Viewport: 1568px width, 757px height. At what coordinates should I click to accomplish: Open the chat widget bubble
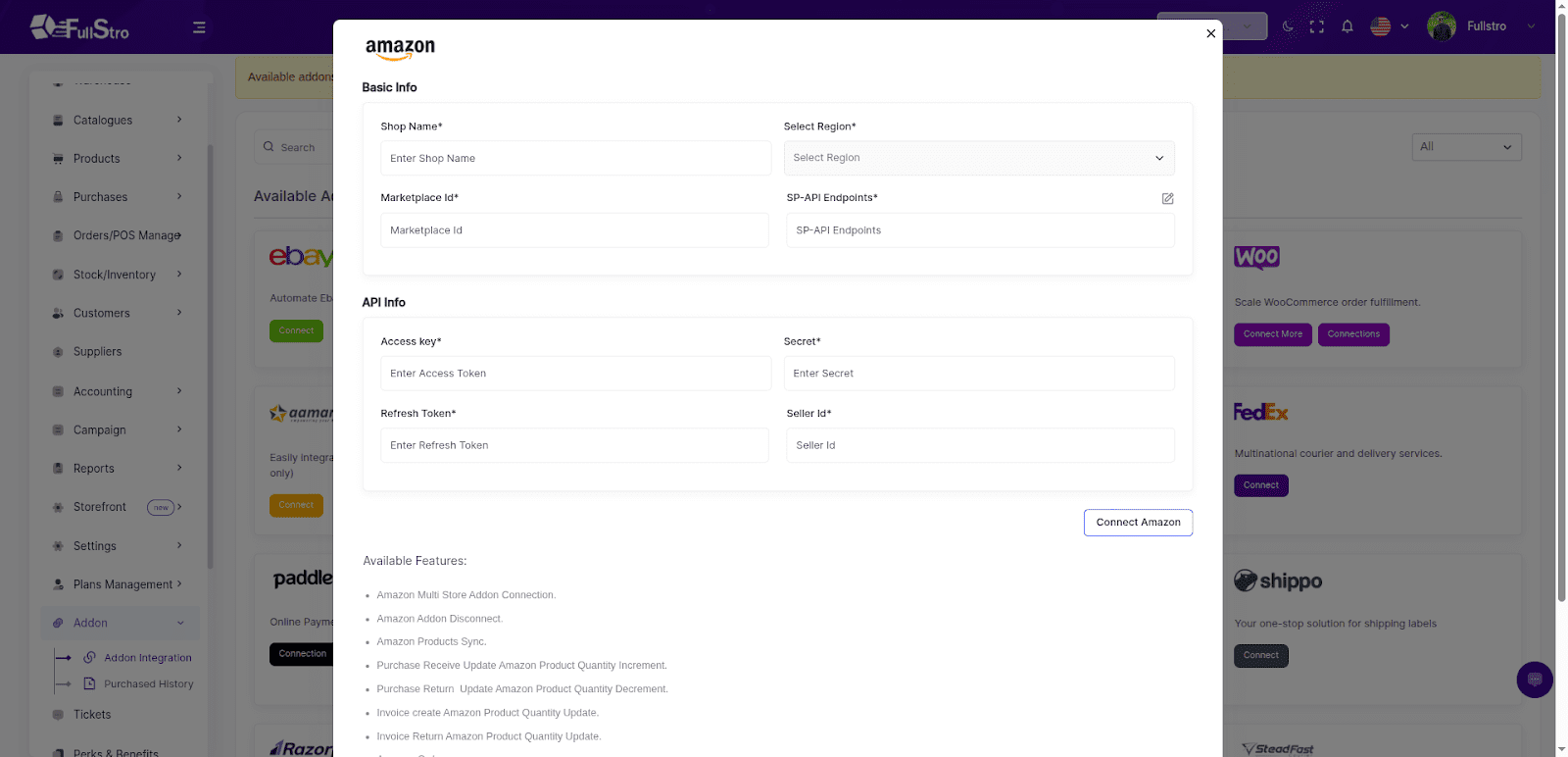point(1535,680)
